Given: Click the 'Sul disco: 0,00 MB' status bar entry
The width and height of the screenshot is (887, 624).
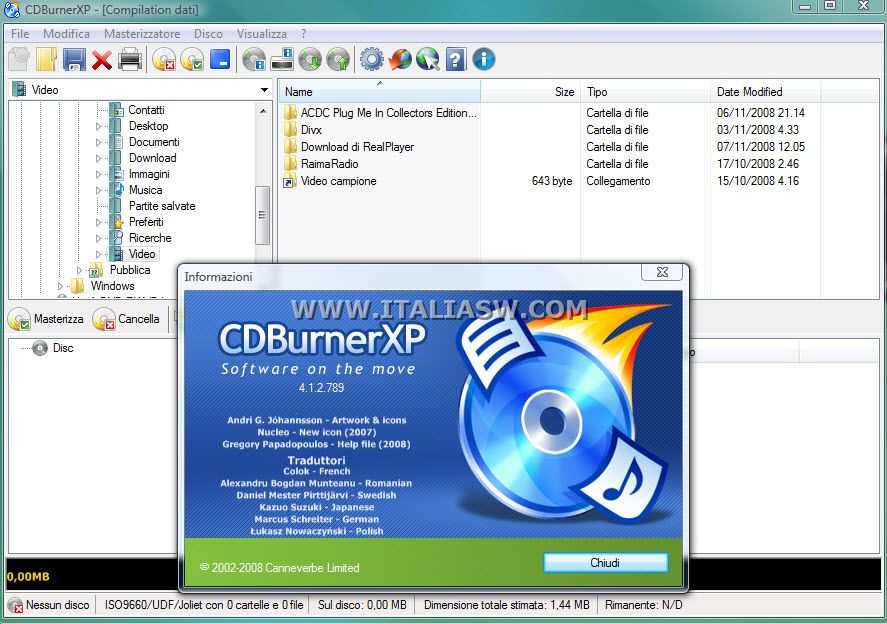Looking at the screenshot, I should click(x=362, y=605).
